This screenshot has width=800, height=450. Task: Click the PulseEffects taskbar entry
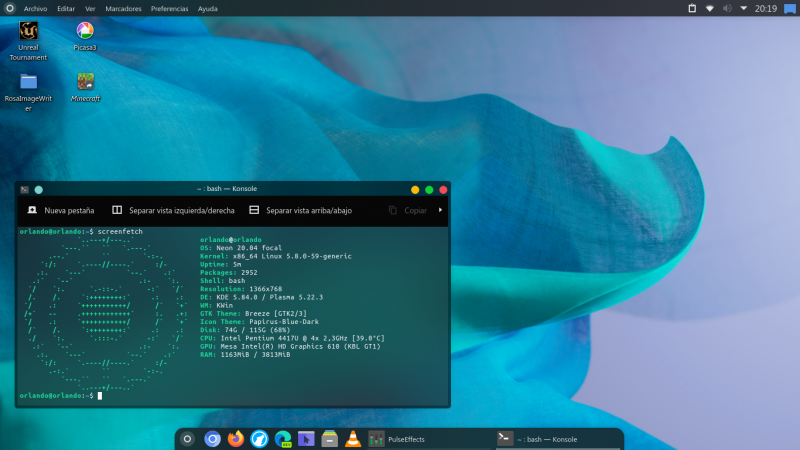(x=400, y=438)
